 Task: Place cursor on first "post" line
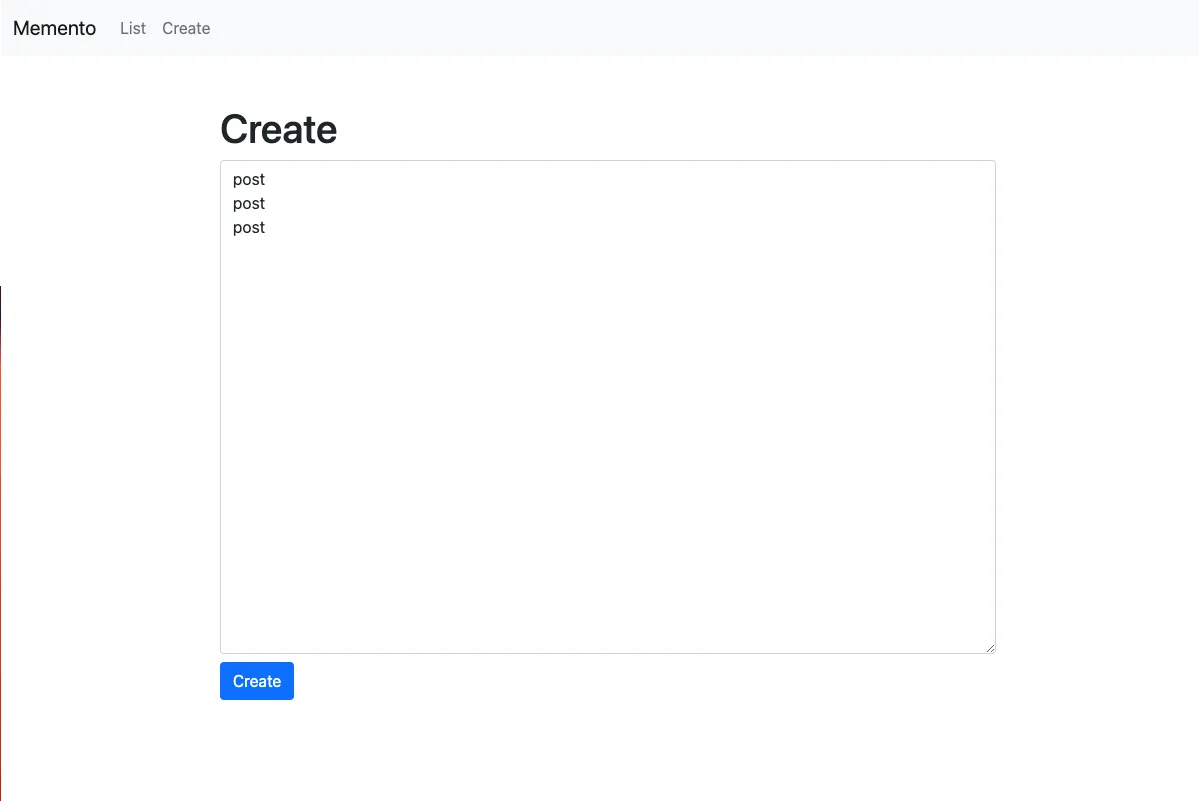click(249, 180)
